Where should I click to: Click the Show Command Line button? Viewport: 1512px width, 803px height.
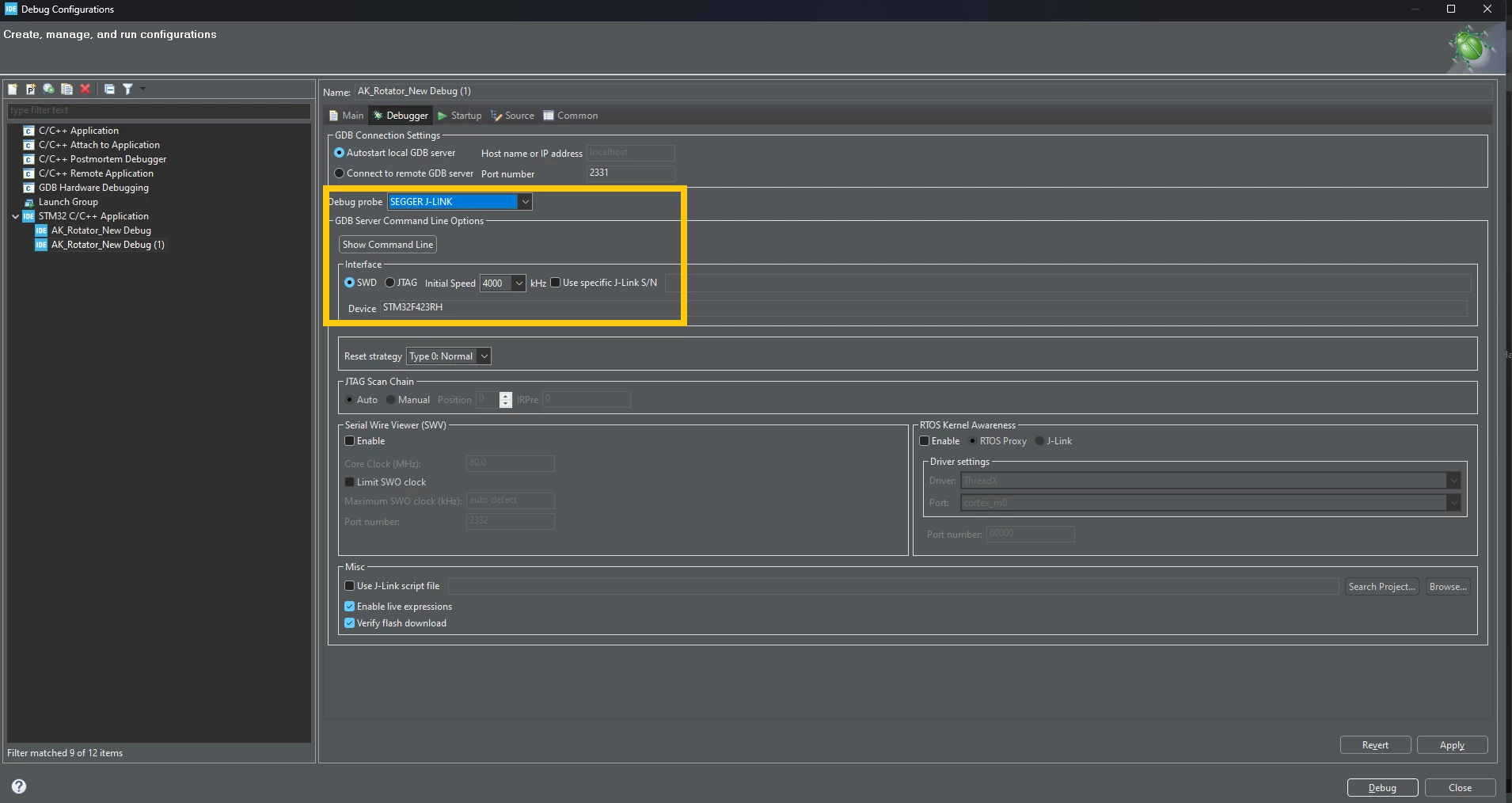point(388,245)
